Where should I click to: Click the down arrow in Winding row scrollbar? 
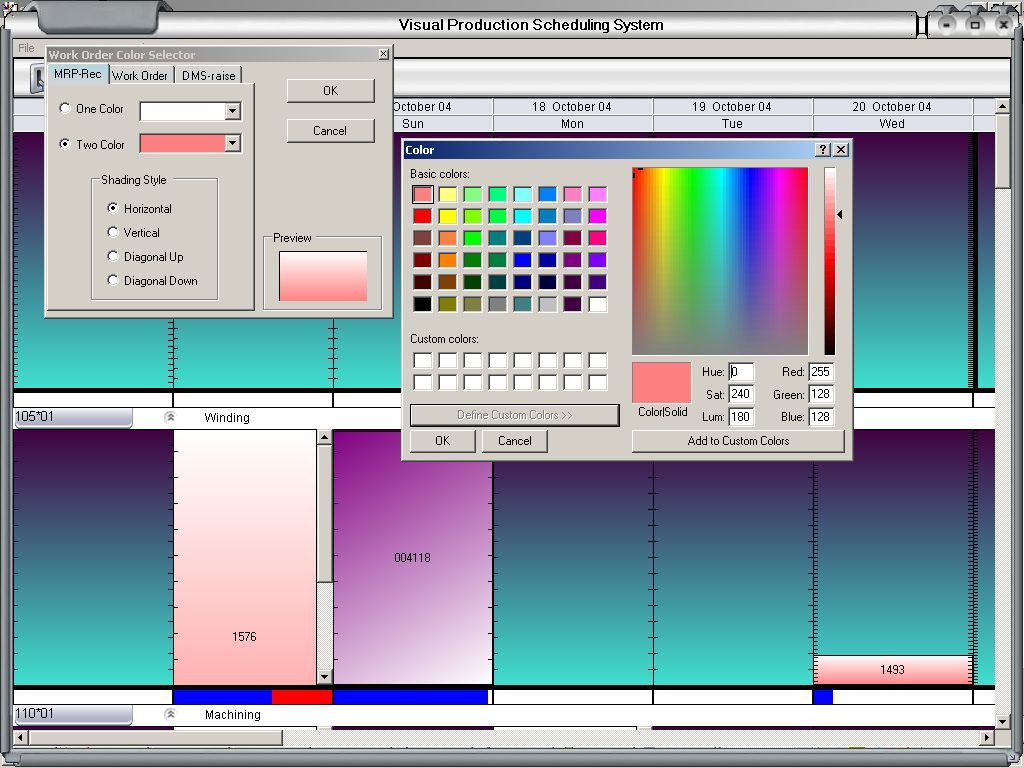pos(324,677)
